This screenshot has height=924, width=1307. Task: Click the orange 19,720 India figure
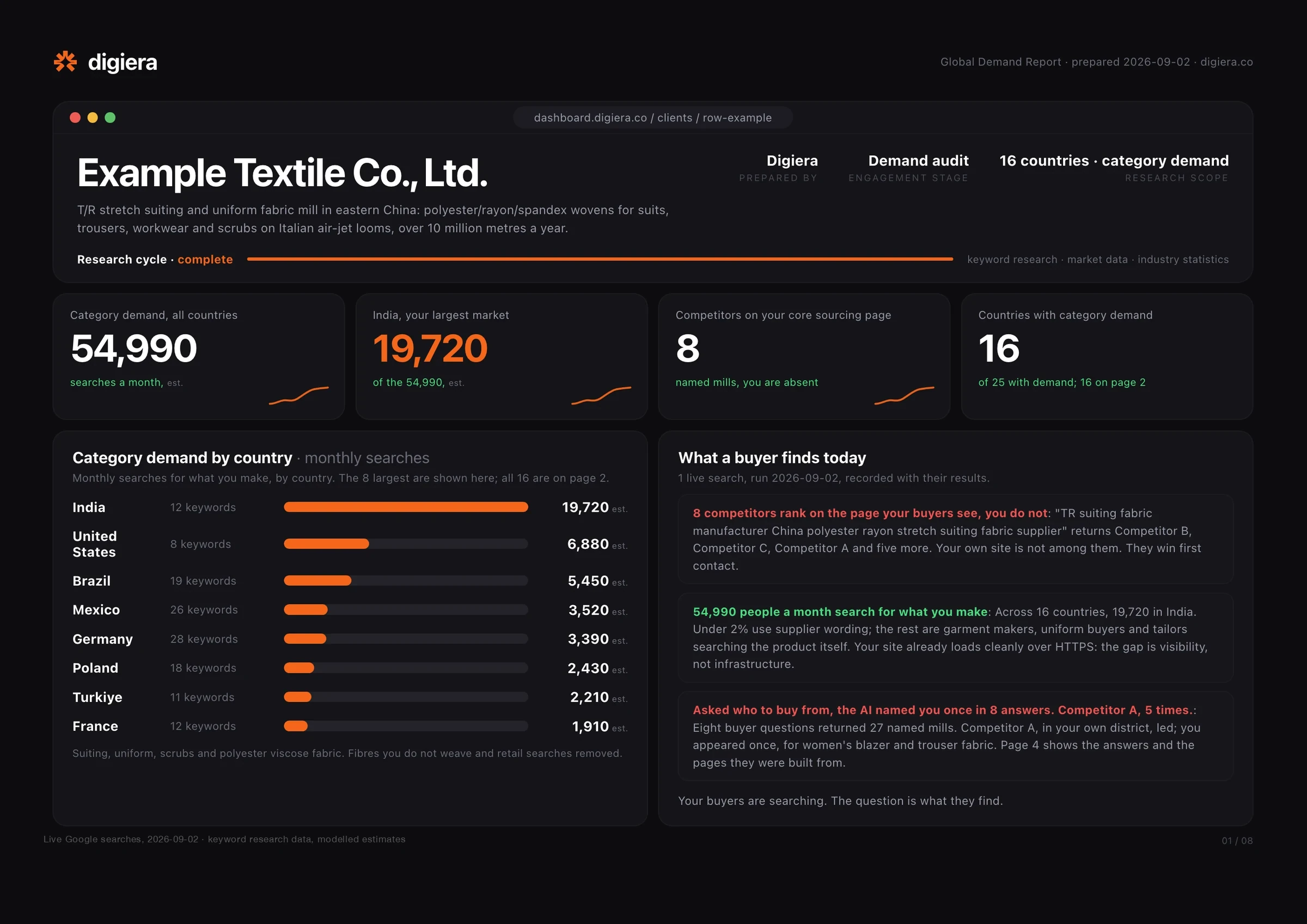pos(430,348)
